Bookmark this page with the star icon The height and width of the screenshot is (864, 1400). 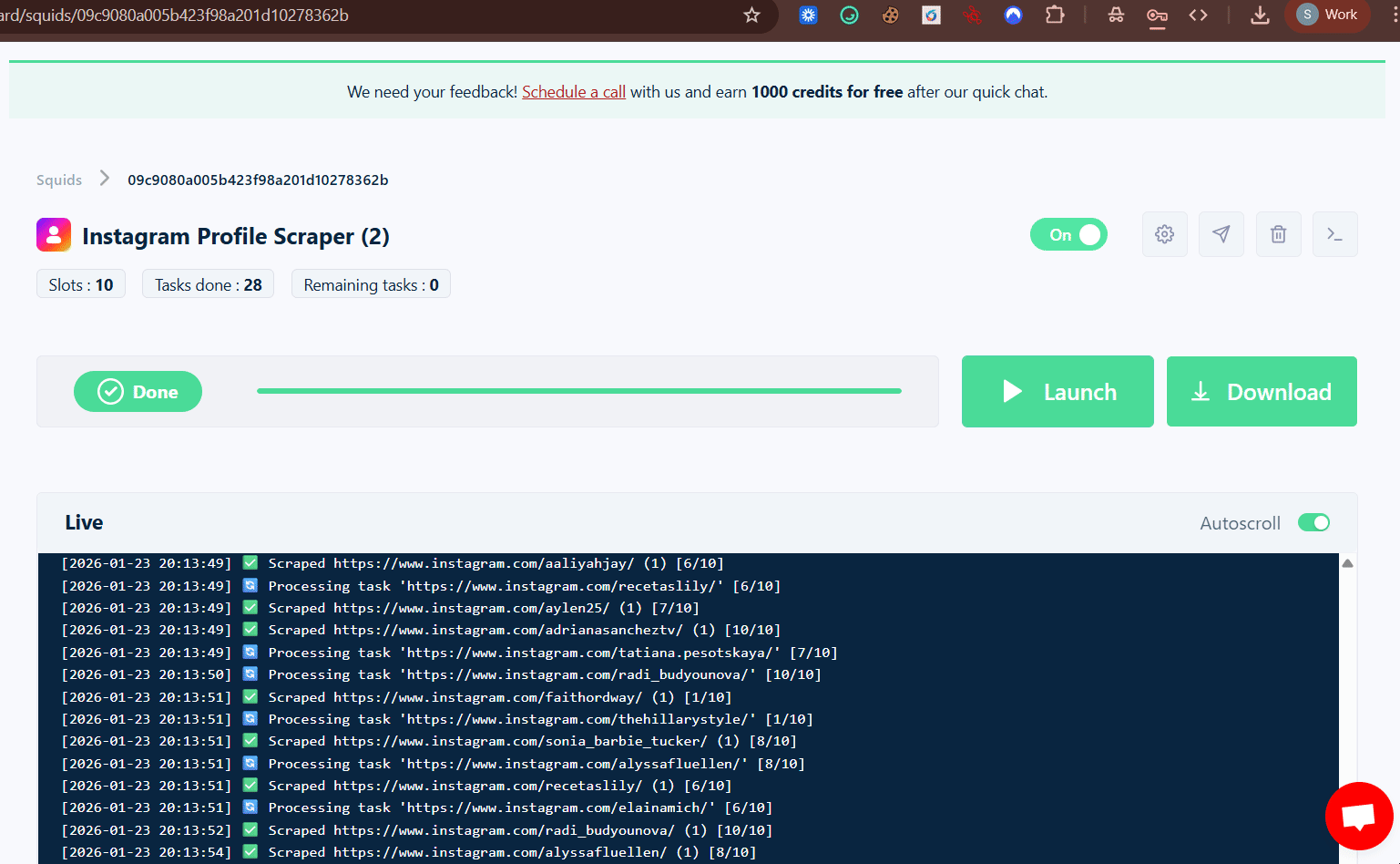point(751,15)
